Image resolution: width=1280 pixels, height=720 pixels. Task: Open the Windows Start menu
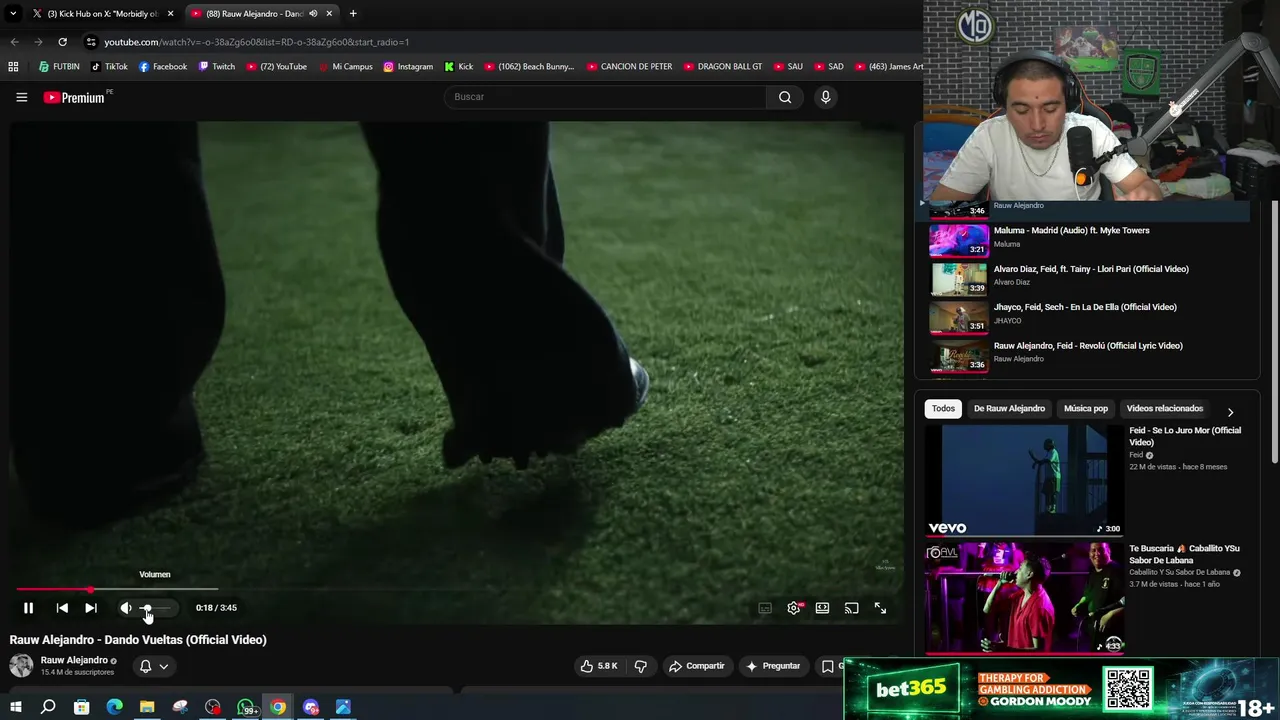[15, 707]
